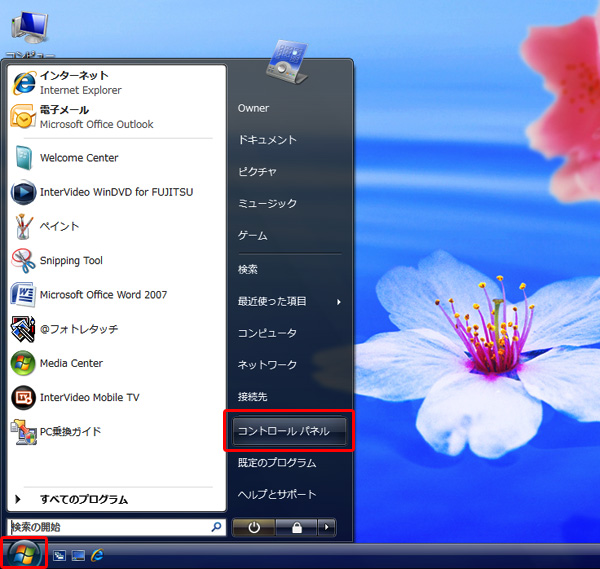Open コンピュータ in Start menu right pane

pos(267,333)
